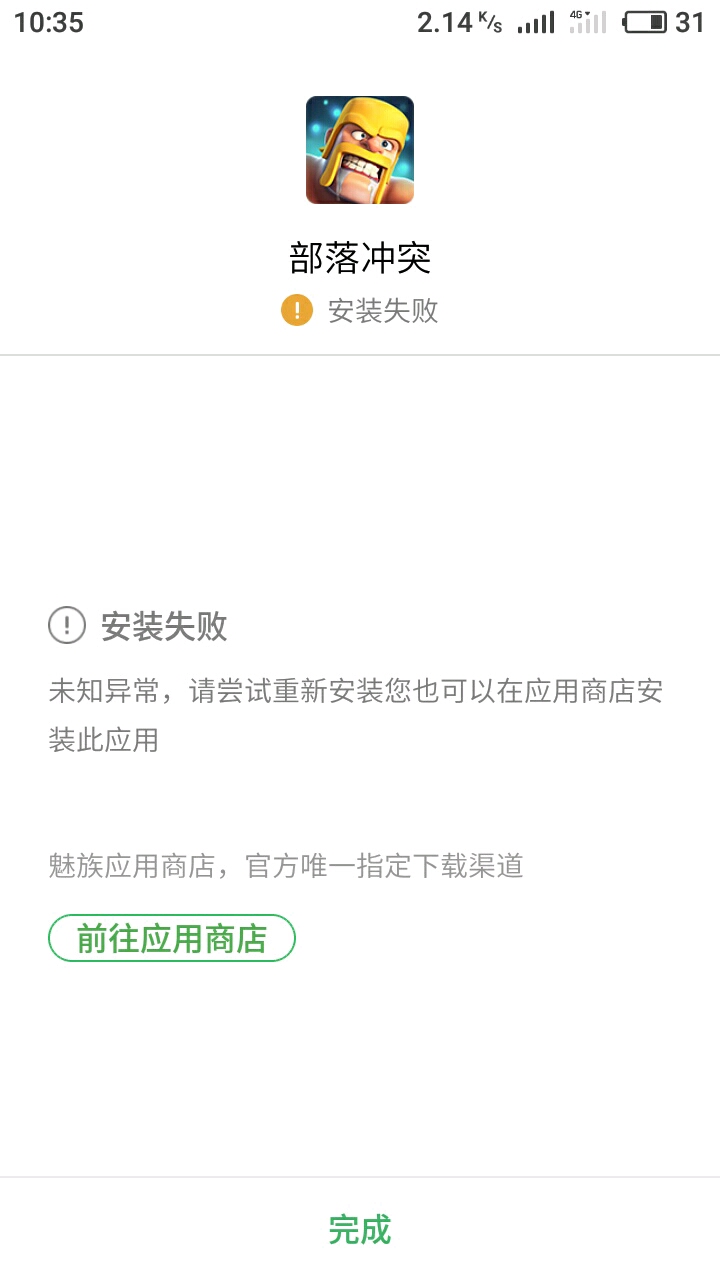Tap the first signal strength bars icon

(536, 23)
